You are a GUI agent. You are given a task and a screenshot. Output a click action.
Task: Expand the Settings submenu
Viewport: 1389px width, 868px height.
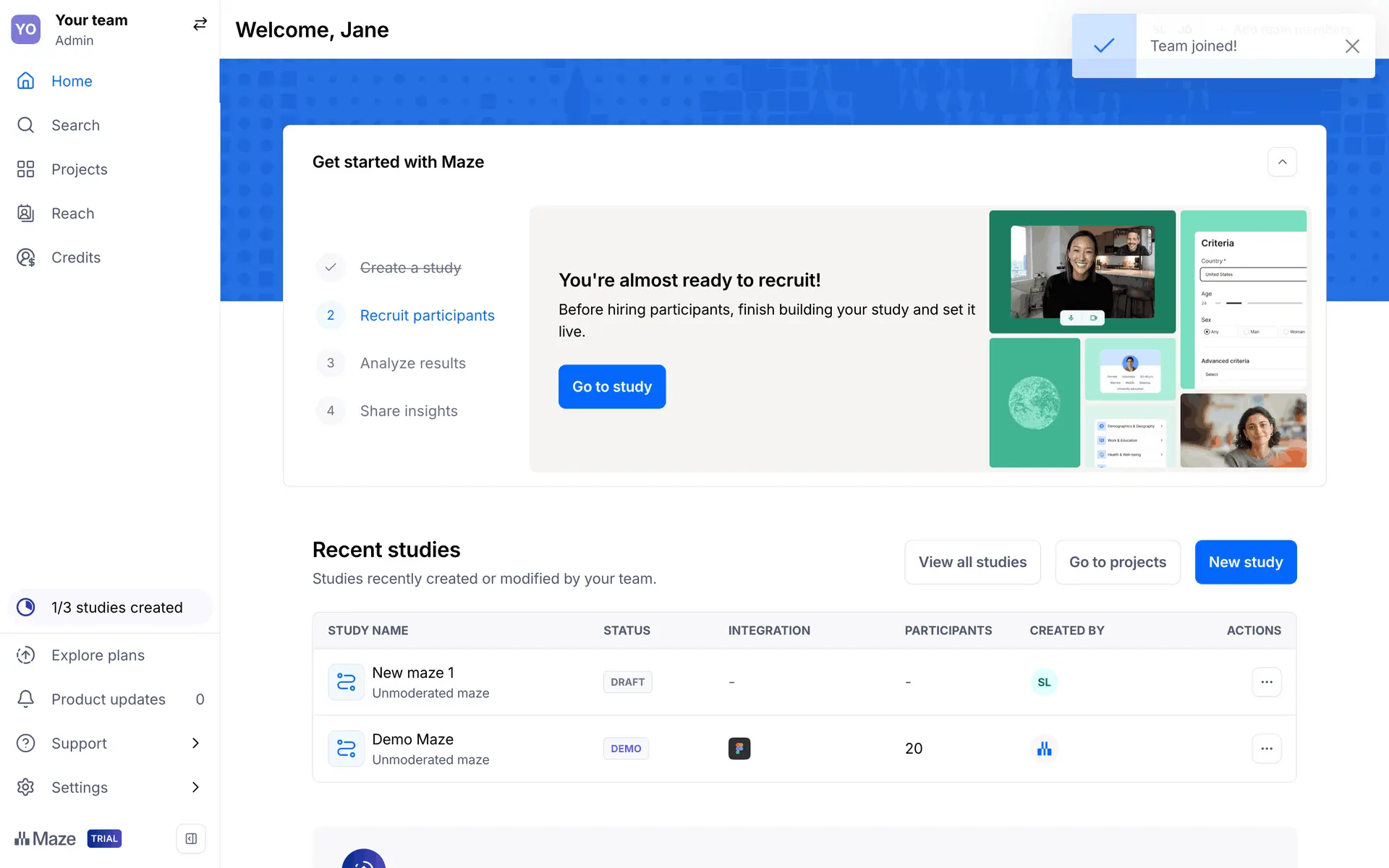click(x=195, y=787)
